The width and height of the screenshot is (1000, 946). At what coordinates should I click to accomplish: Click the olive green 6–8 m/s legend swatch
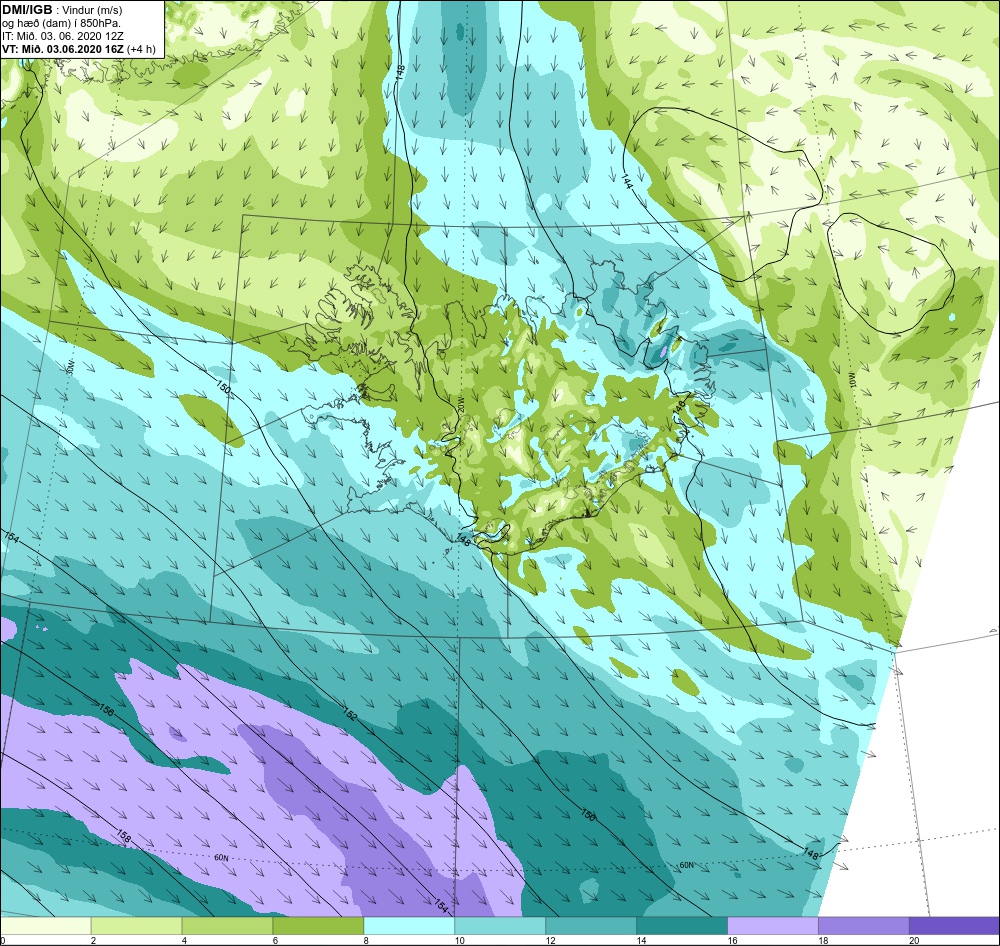point(318,925)
